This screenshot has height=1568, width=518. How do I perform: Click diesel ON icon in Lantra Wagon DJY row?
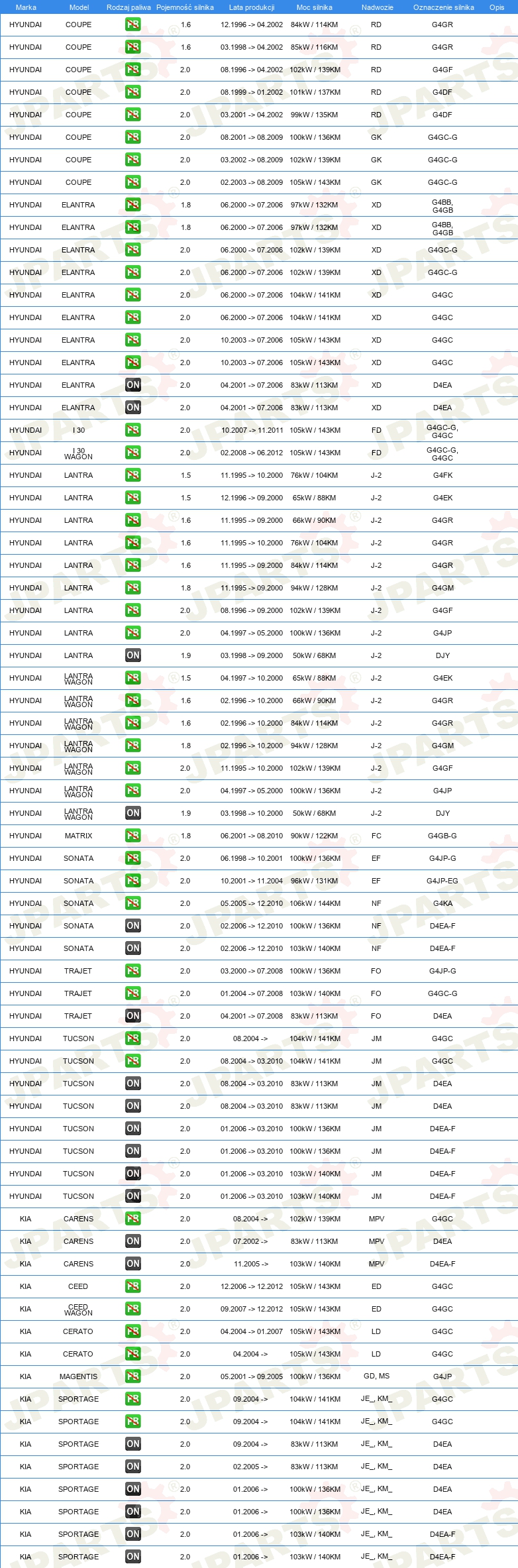133,813
